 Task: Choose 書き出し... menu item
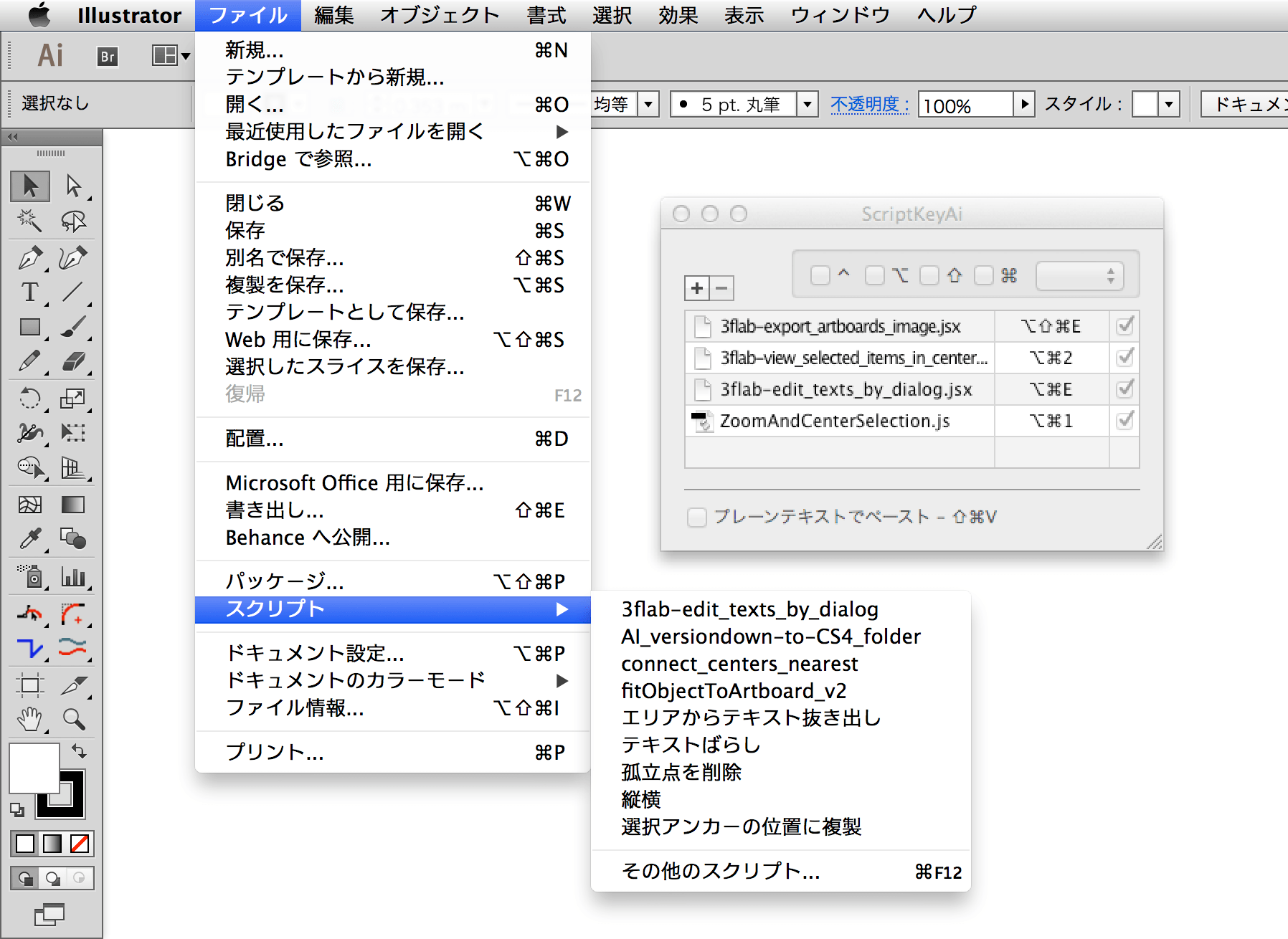[393, 510]
